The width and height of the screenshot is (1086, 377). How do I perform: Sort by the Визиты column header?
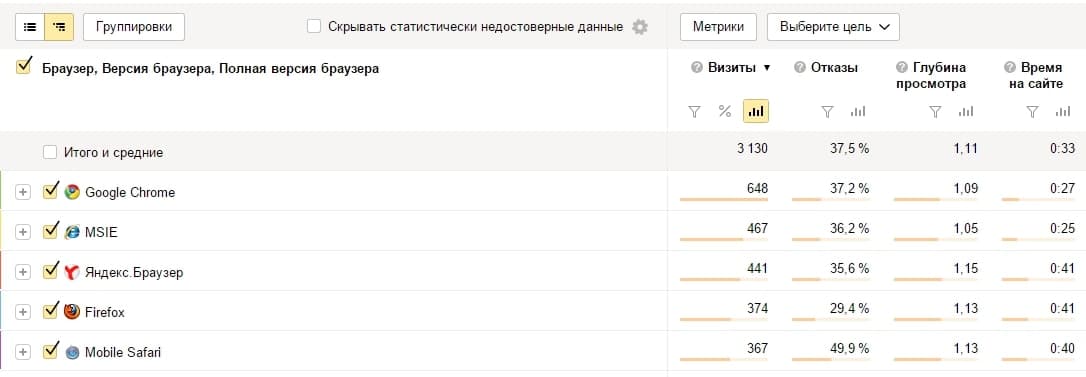[731, 67]
